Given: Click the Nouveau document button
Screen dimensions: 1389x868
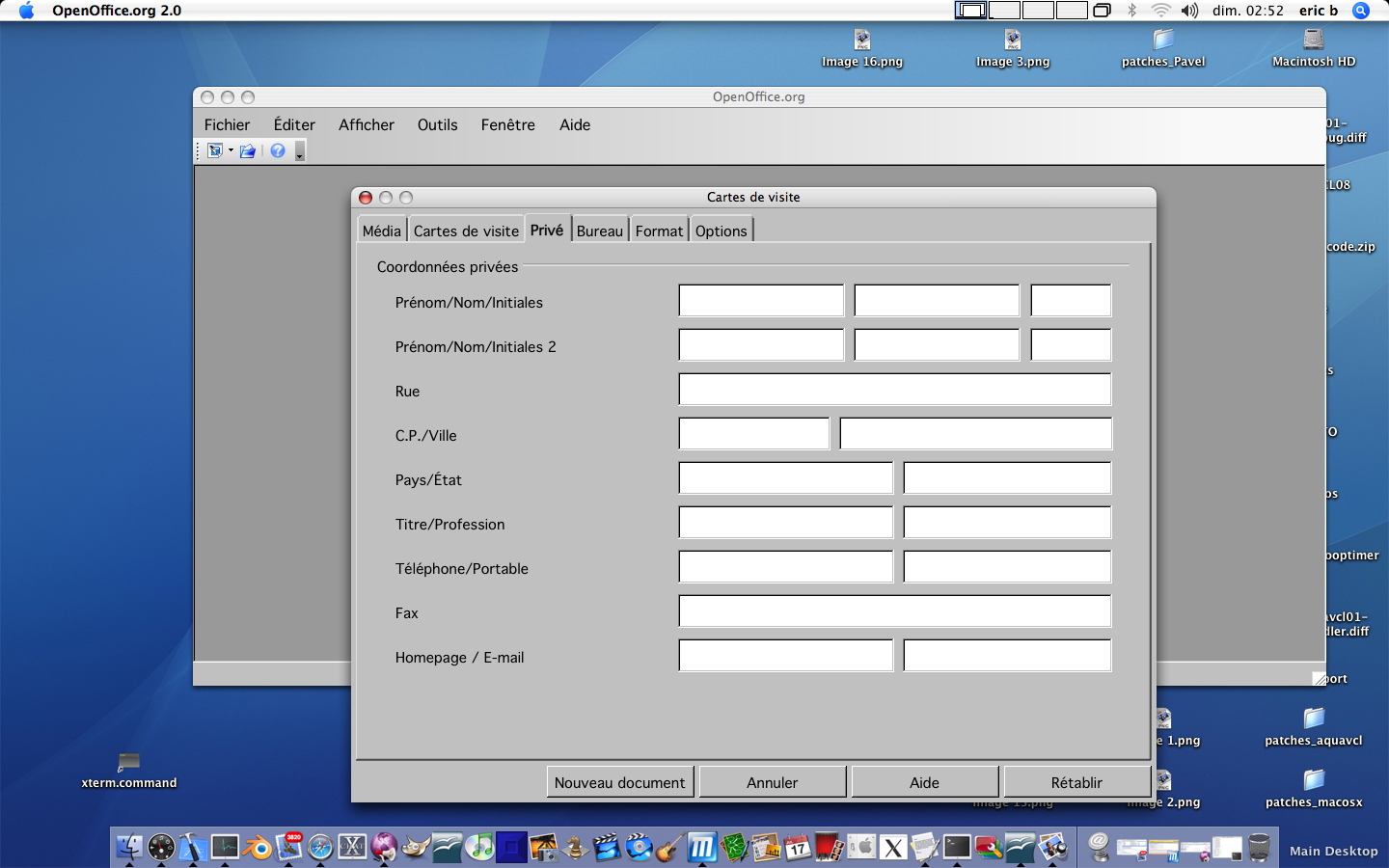Looking at the screenshot, I should [620, 782].
